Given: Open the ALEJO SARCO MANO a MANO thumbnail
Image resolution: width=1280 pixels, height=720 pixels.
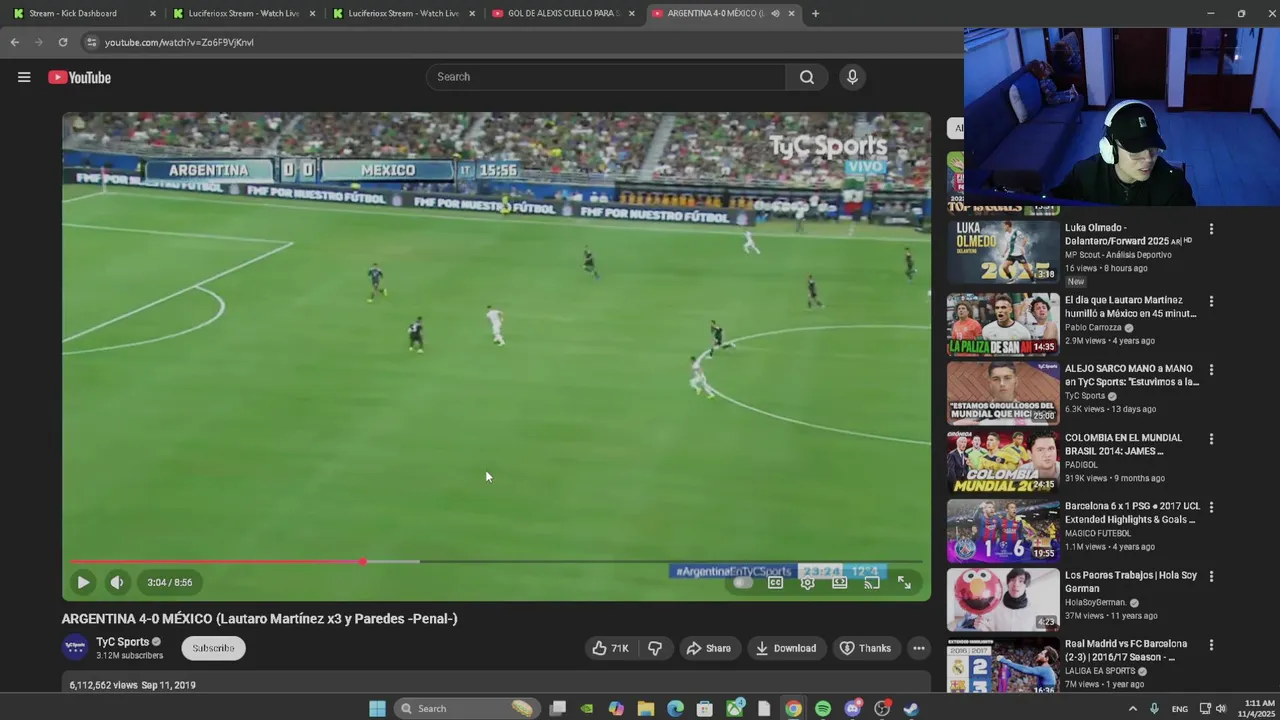Looking at the screenshot, I should pyautogui.click(x=1003, y=393).
